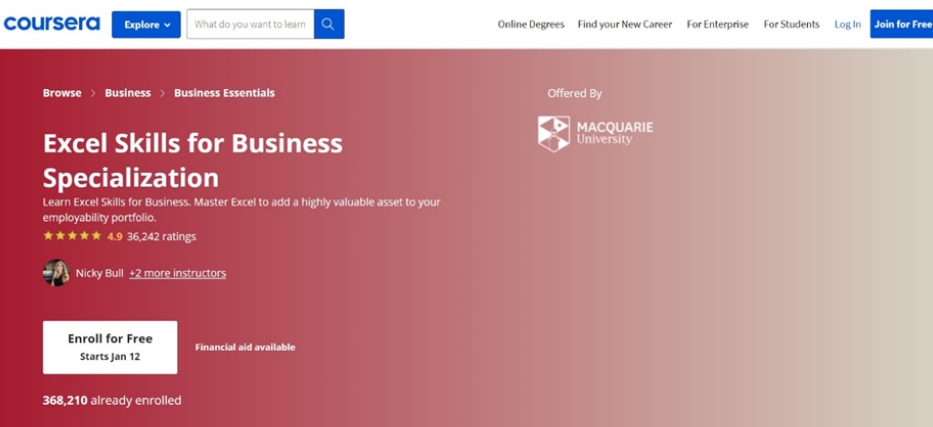Open the Browse breadcrumb link
Screen dimensions: 933x427
[x=62, y=93]
